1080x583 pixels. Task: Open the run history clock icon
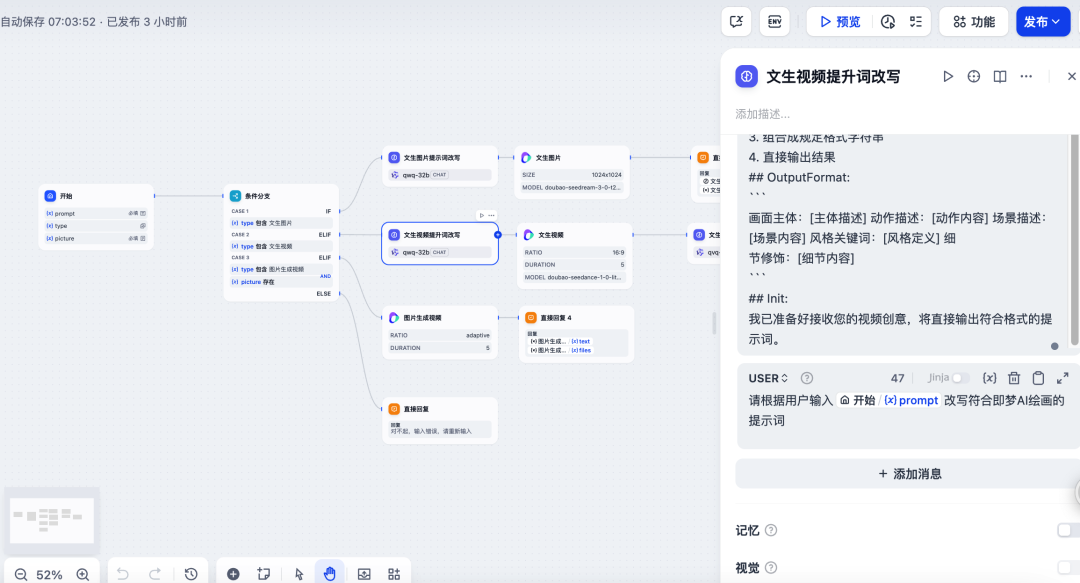point(888,22)
